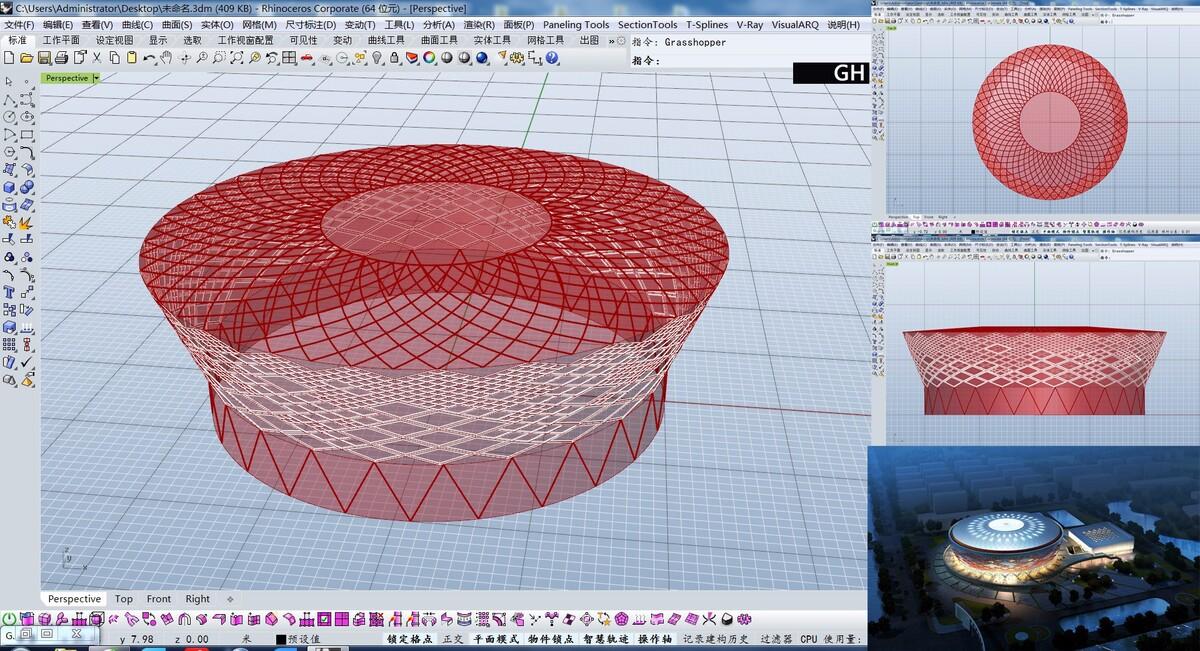The image size is (1200, 651).
Task: Open a file with folder icon
Action: pyautogui.click(x=26, y=58)
